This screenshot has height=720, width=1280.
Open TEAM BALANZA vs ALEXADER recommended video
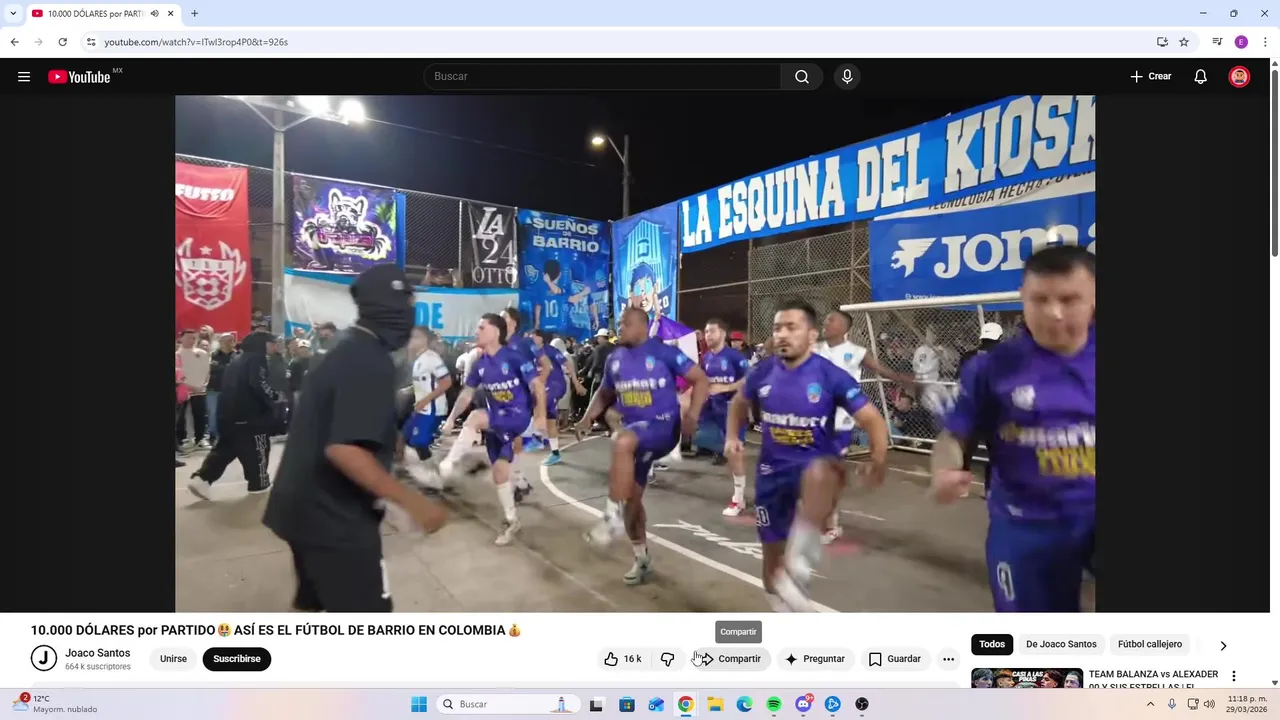tap(1153, 680)
